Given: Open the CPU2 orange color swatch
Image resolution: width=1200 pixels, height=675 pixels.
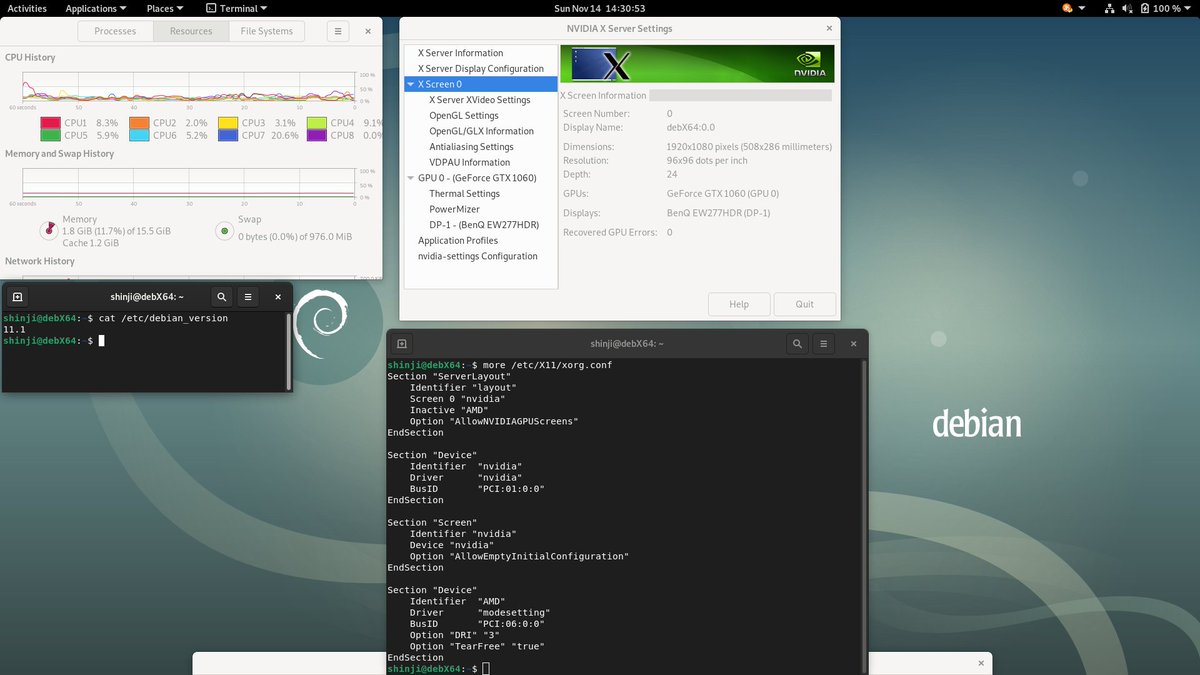Looking at the screenshot, I should (139, 123).
